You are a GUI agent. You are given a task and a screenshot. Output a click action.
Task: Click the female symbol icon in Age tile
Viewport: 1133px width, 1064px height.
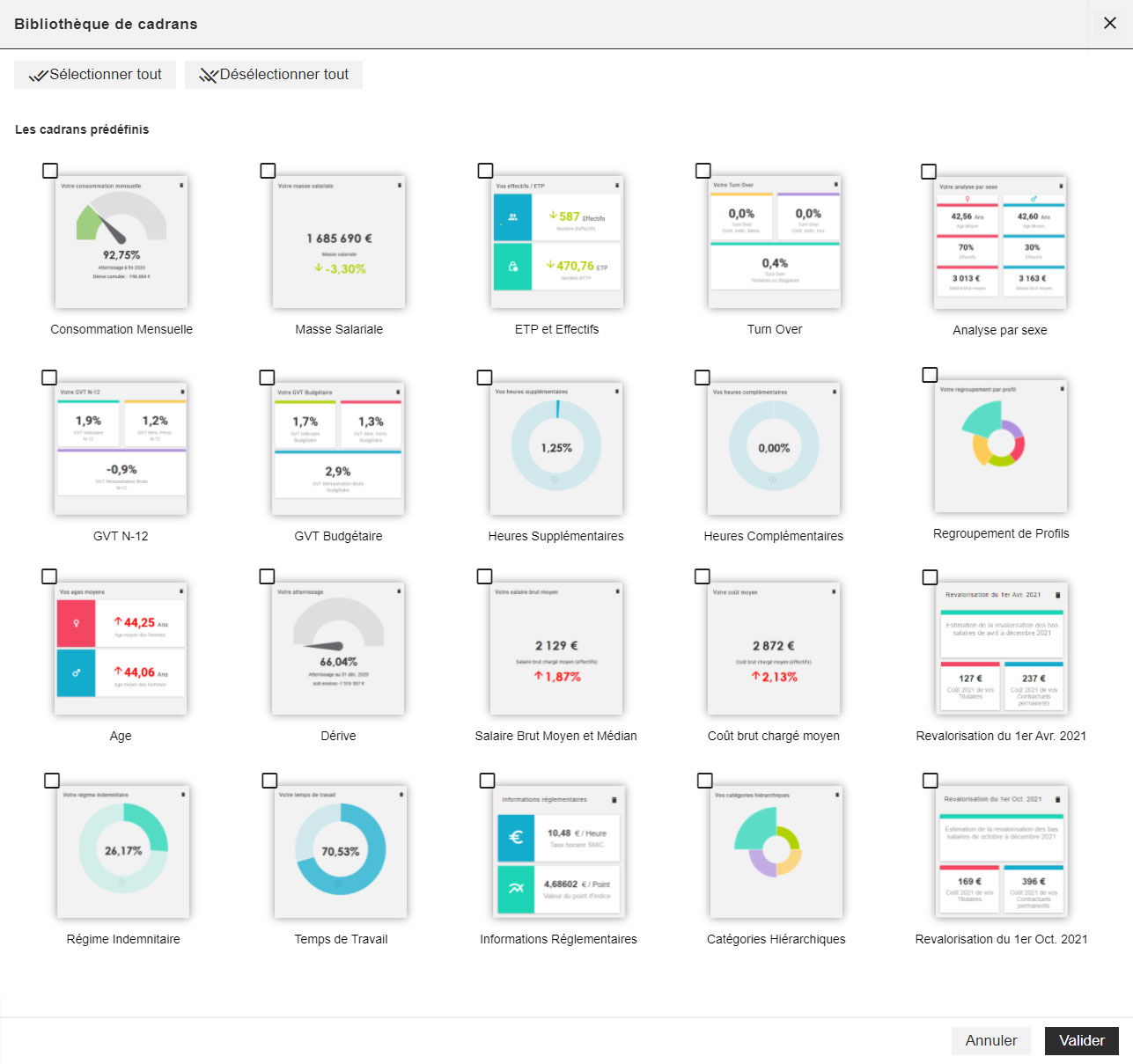pyautogui.click(x=77, y=623)
